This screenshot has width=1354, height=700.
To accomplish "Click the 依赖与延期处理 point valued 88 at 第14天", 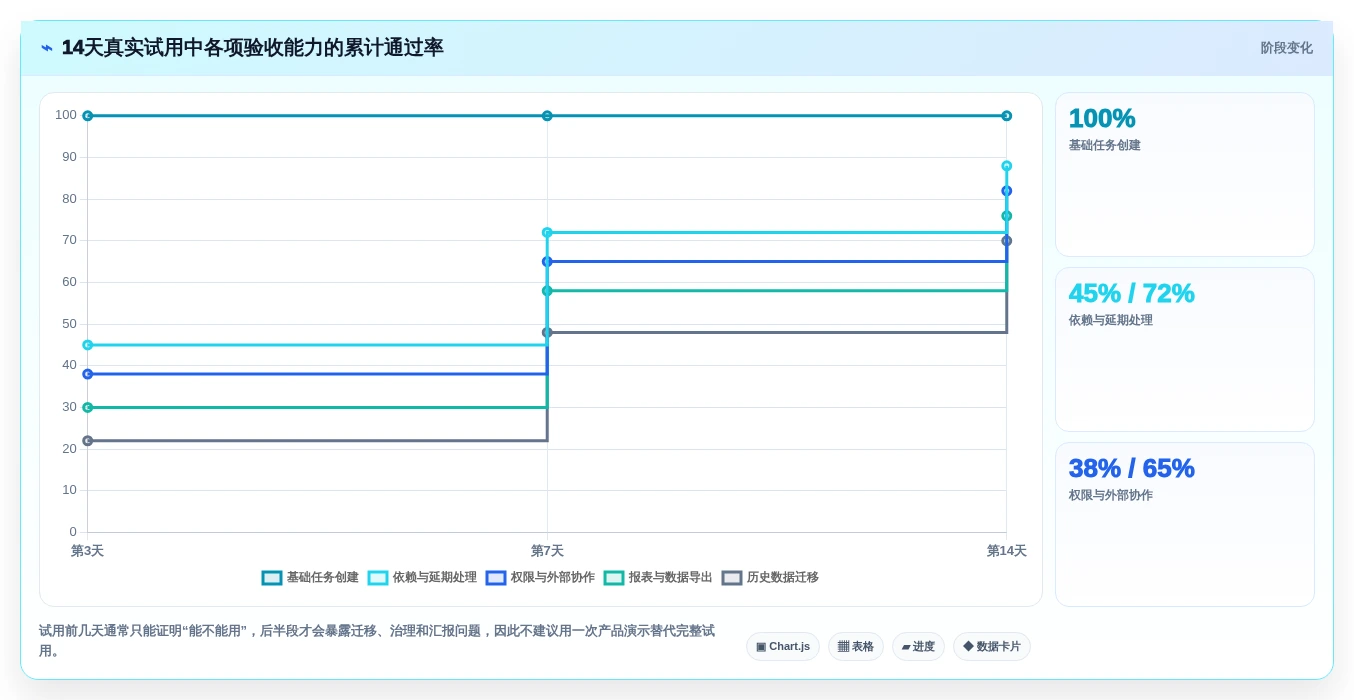I will [1006, 166].
